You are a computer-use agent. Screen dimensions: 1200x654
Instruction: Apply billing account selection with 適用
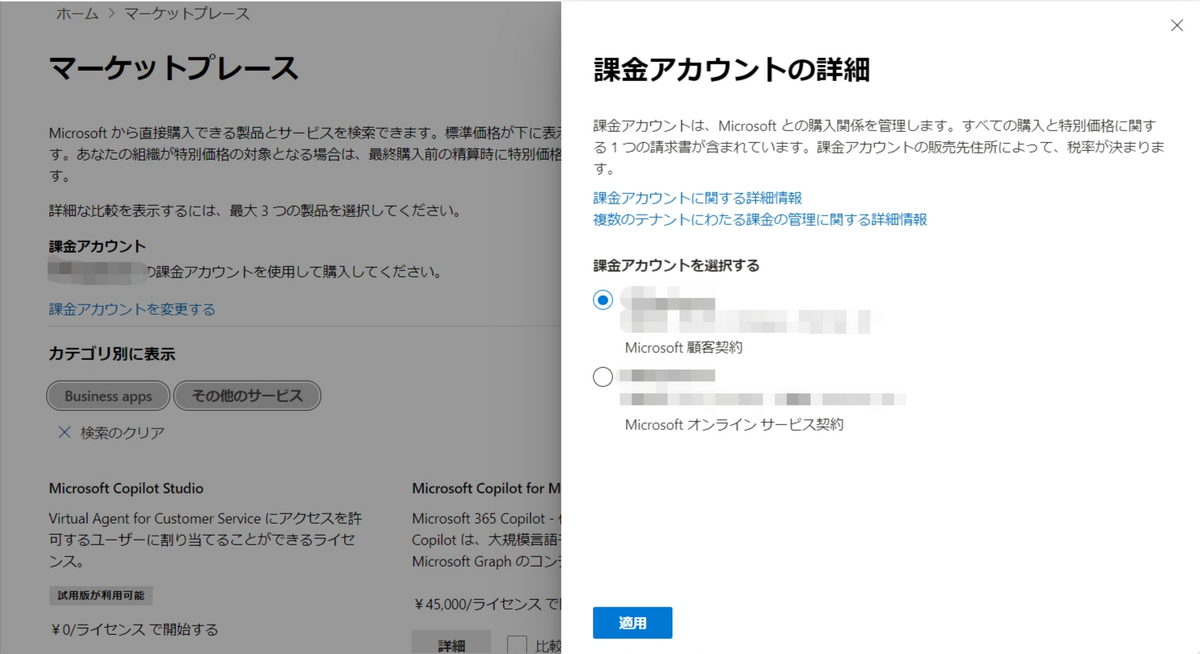tap(632, 622)
